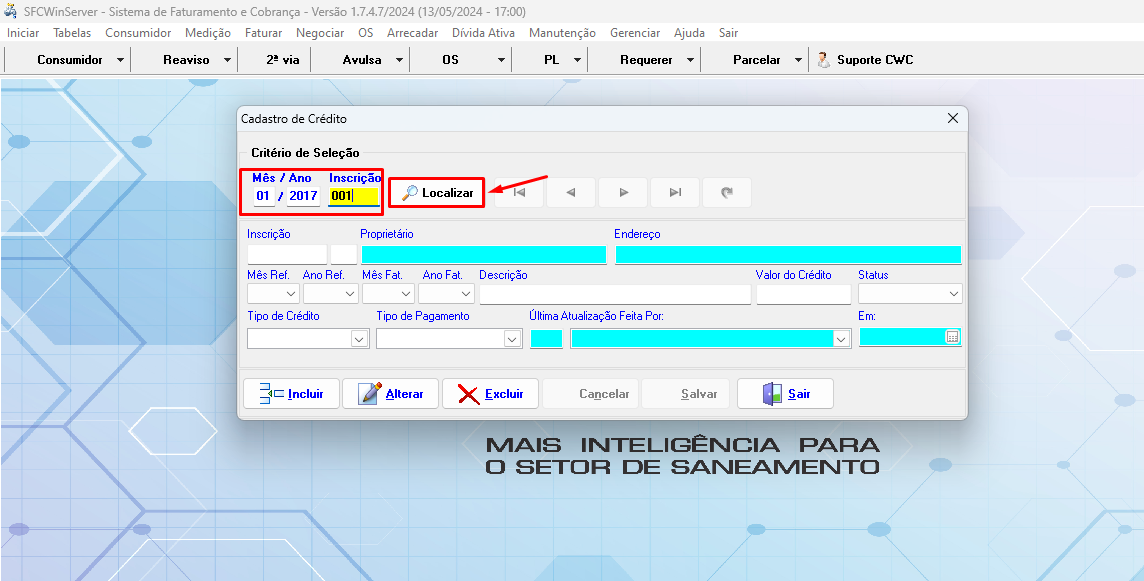This screenshot has height=581, width=1144.
Task: Click the Sair door icon in the dialog
Action: (770, 393)
